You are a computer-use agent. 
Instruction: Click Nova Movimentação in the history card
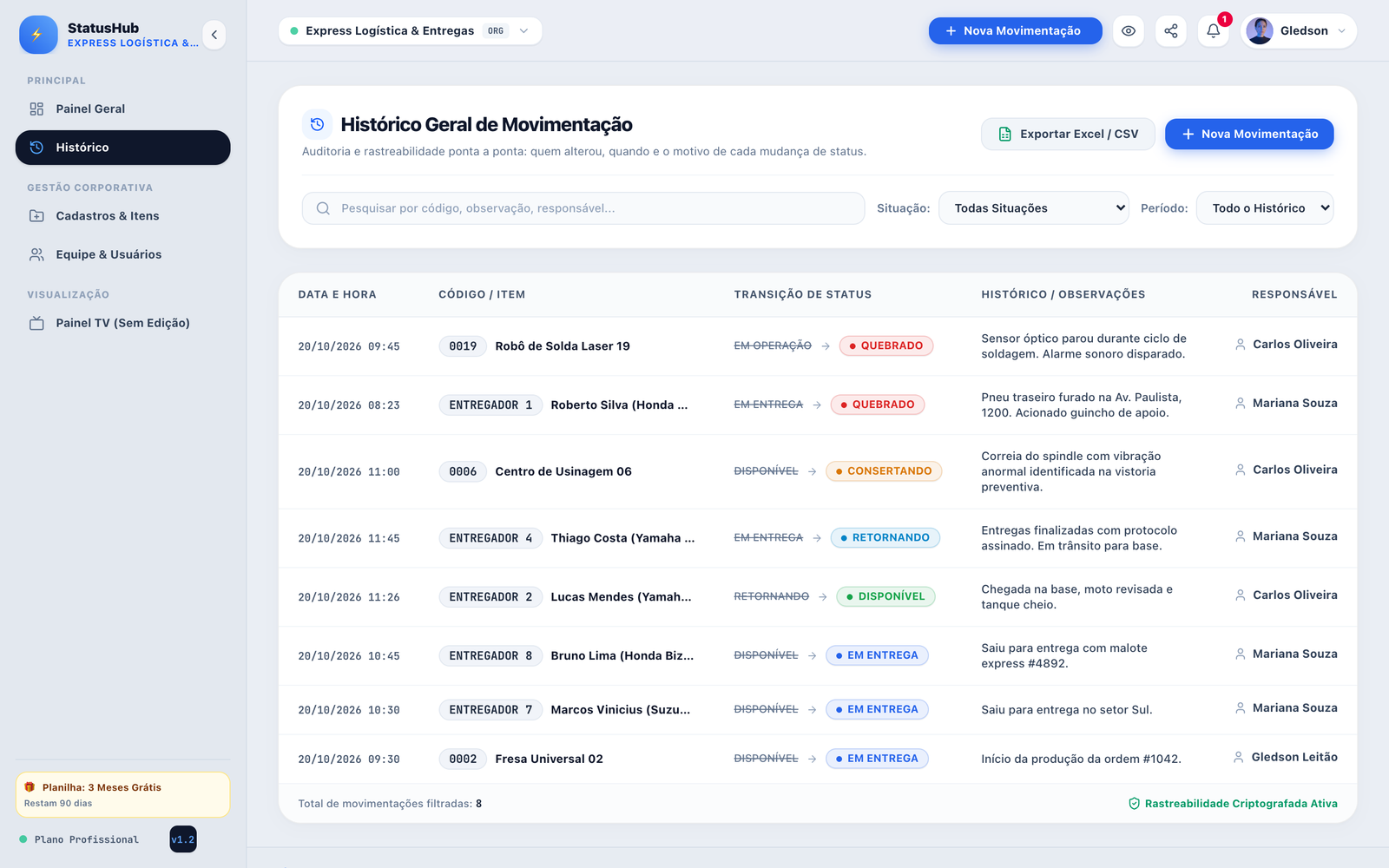tap(1249, 134)
